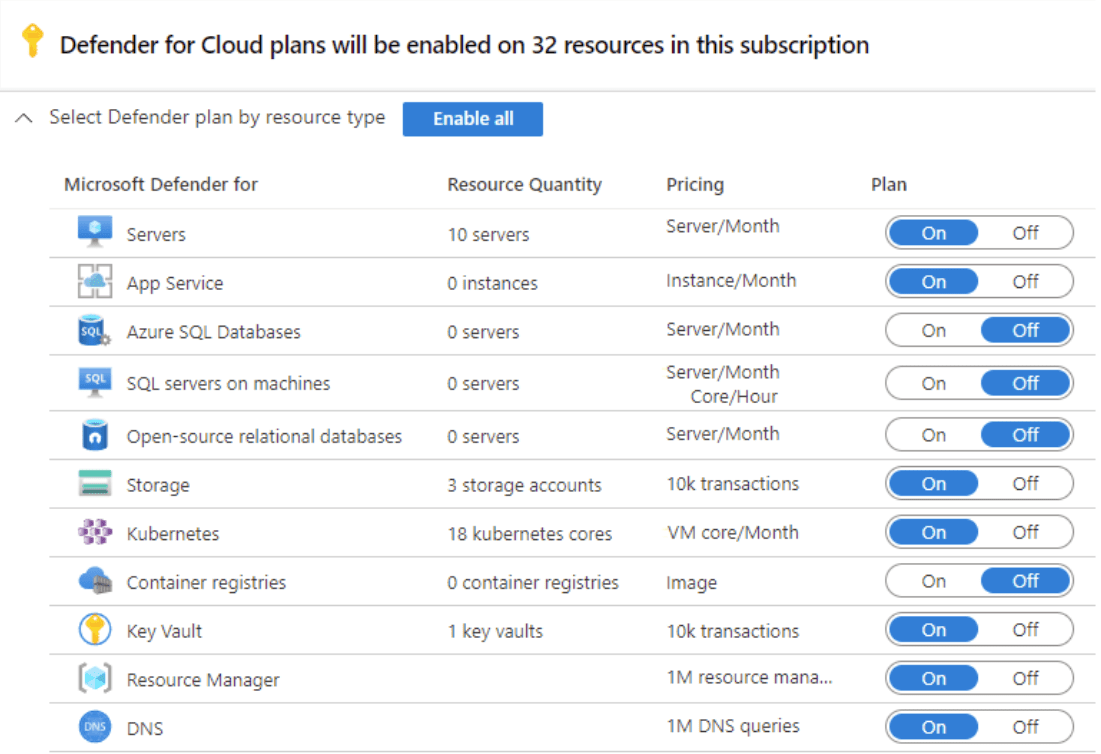
Task: Turn Resource Manager plan Off
Action: click(1025, 678)
